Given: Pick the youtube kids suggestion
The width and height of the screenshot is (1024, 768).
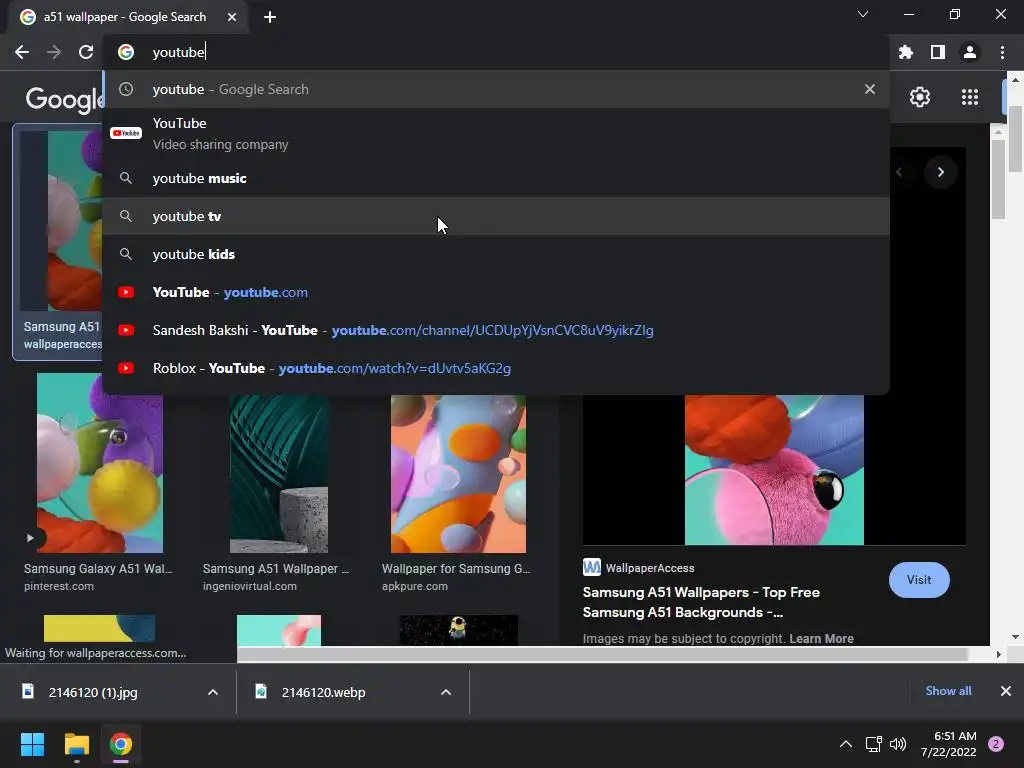Looking at the screenshot, I should point(496,254).
